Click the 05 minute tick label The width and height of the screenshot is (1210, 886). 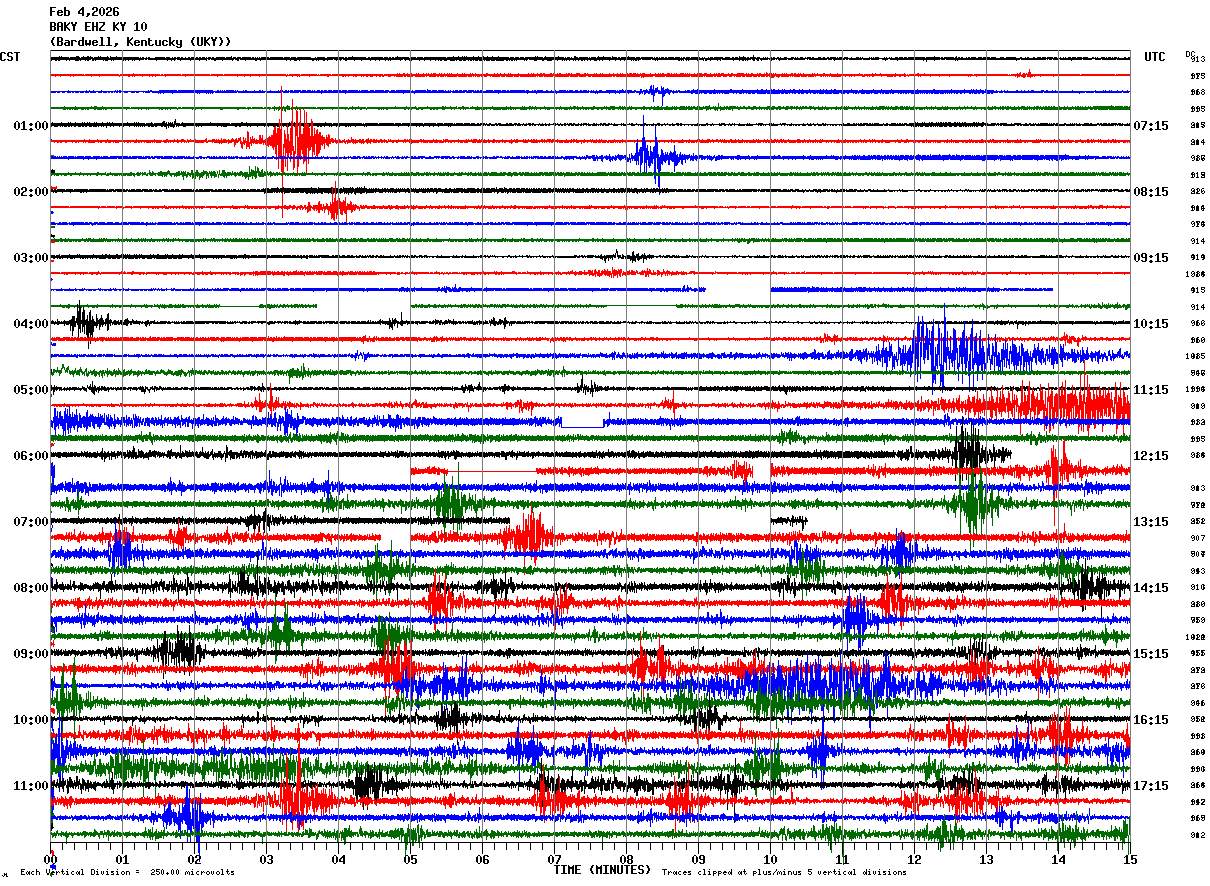click(410, 859)
